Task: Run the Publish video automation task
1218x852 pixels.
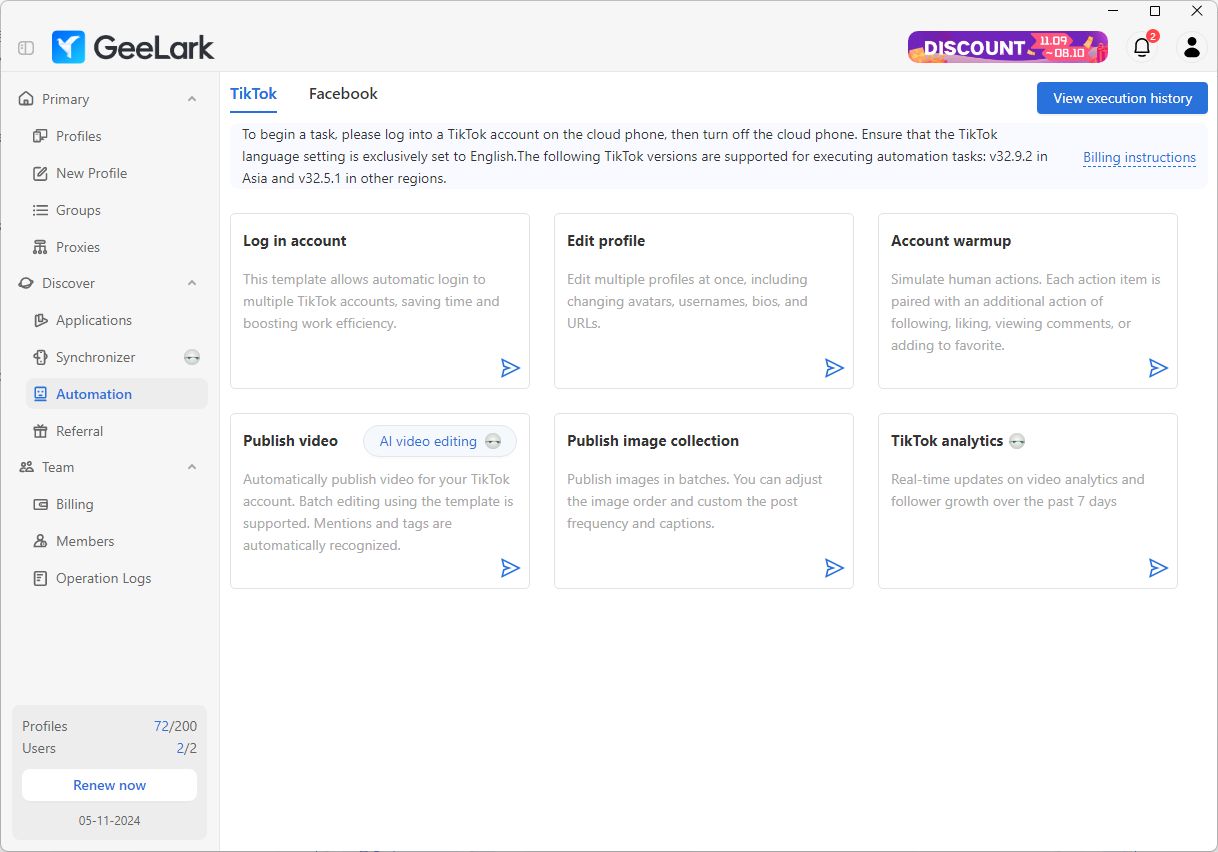Action: pos(510,568)
